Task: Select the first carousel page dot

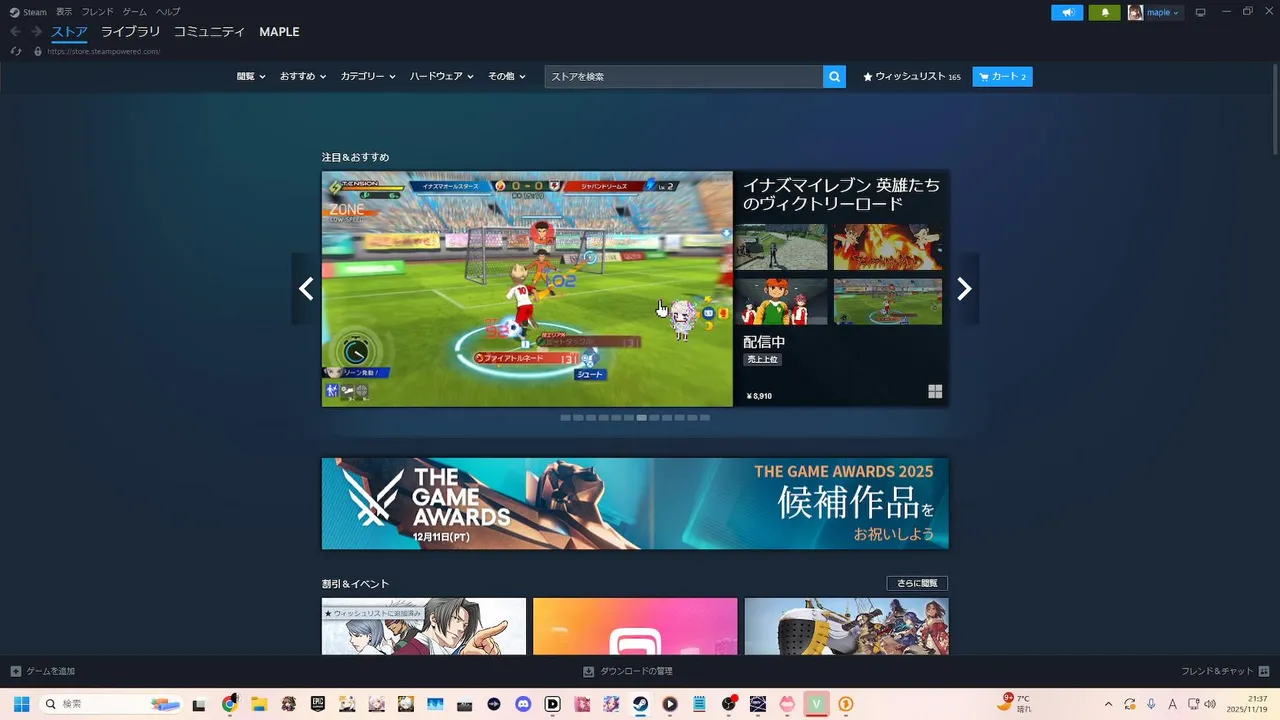Action: coord(566,417)
